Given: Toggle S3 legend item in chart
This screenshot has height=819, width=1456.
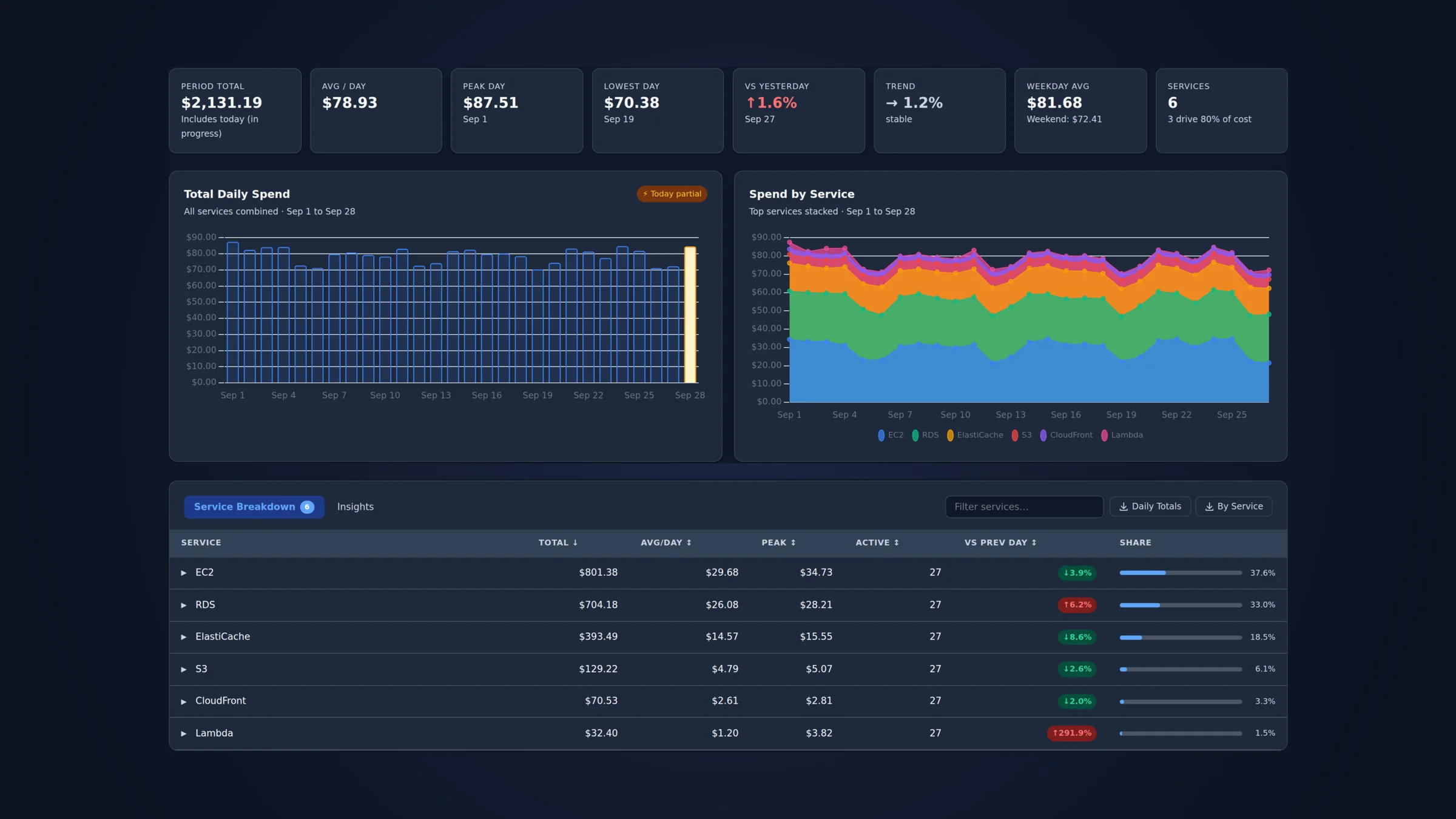Looking at the screenshot, I should (1022, 435).
